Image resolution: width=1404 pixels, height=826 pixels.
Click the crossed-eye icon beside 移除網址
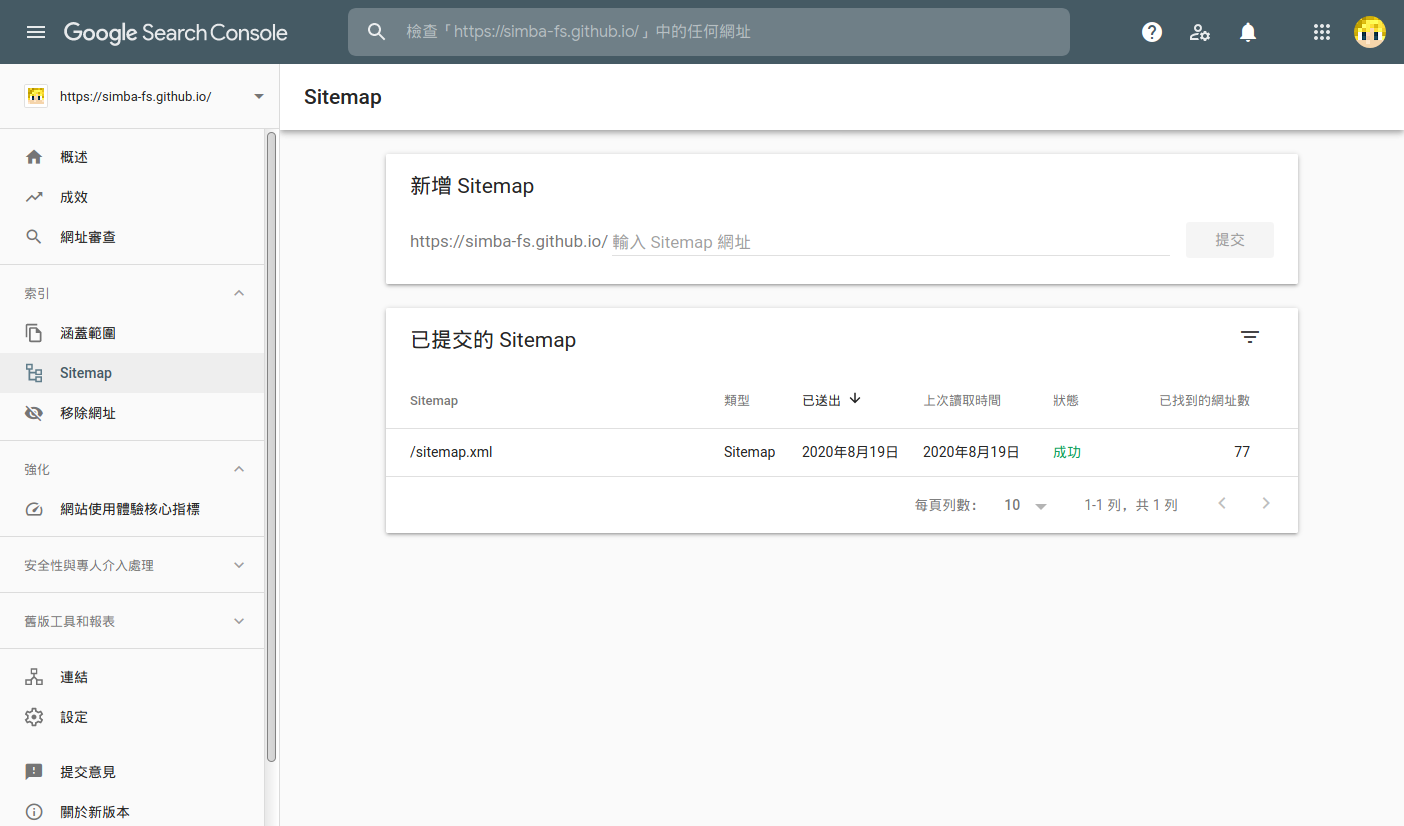(34, 413)
